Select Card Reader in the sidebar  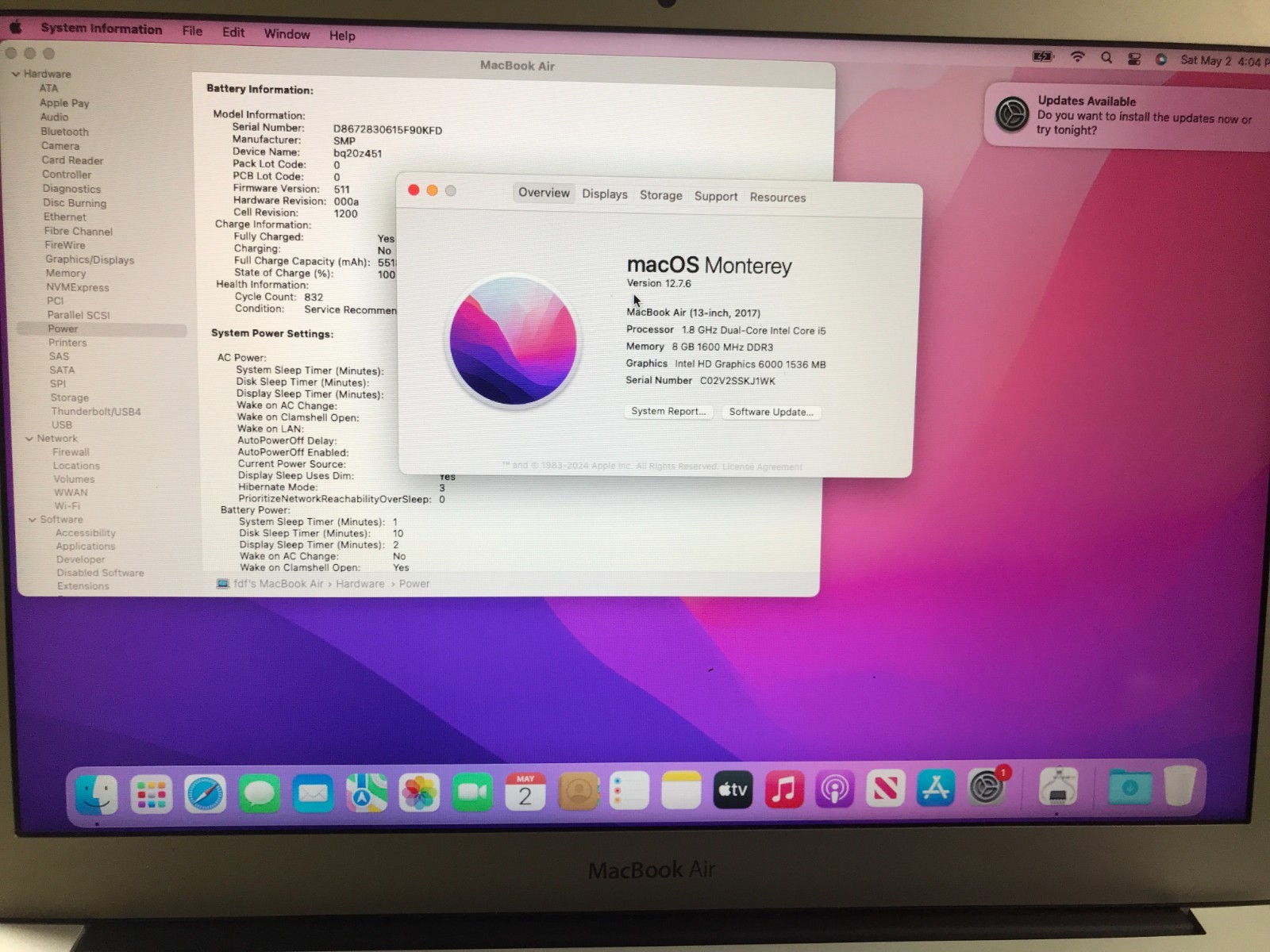[72, 160]
